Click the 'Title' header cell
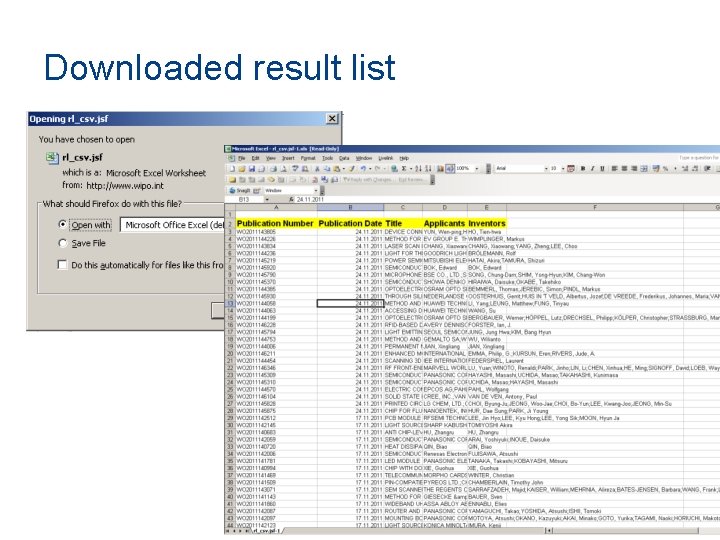This screenshot has width=720, height=540. coord(403,223)
